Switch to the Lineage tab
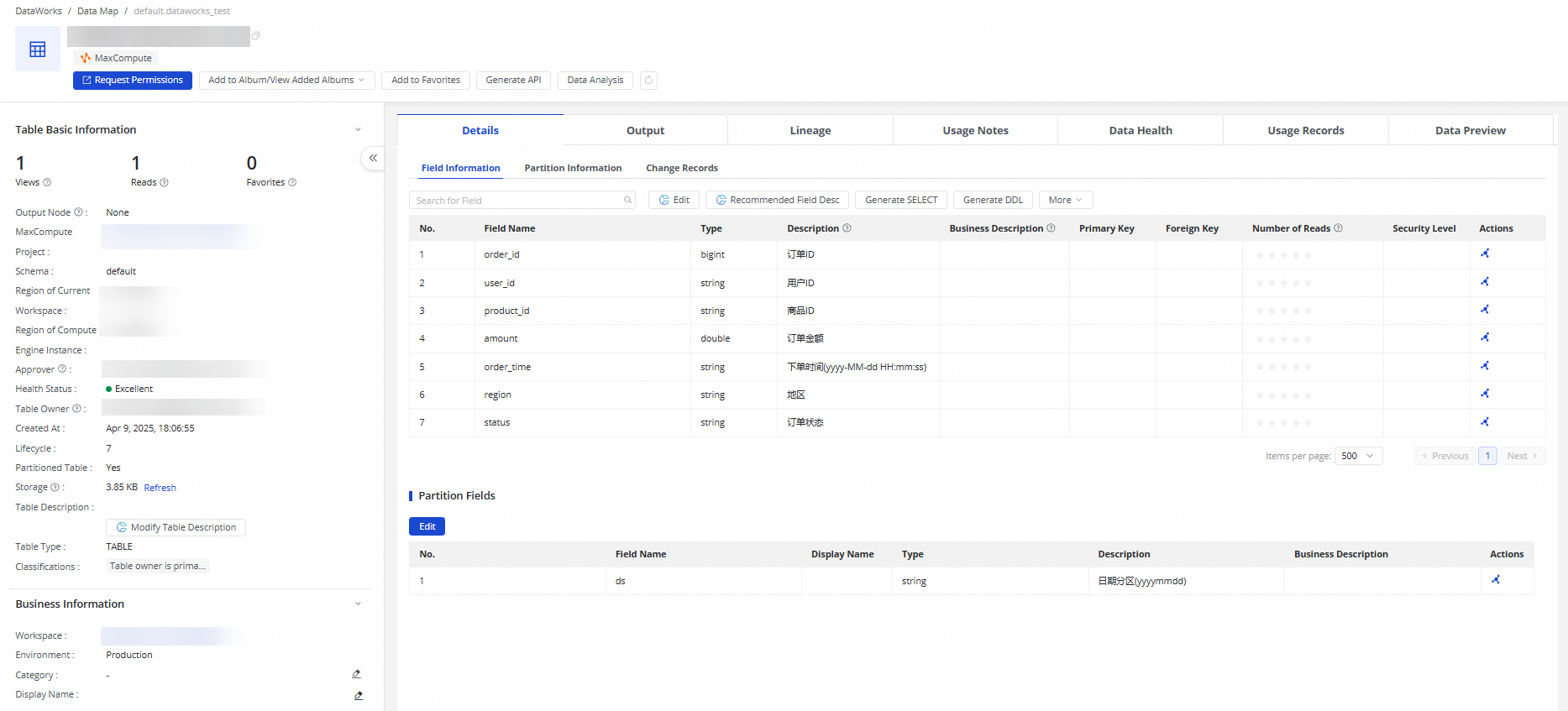1568x711 pixels. [810, 130]
